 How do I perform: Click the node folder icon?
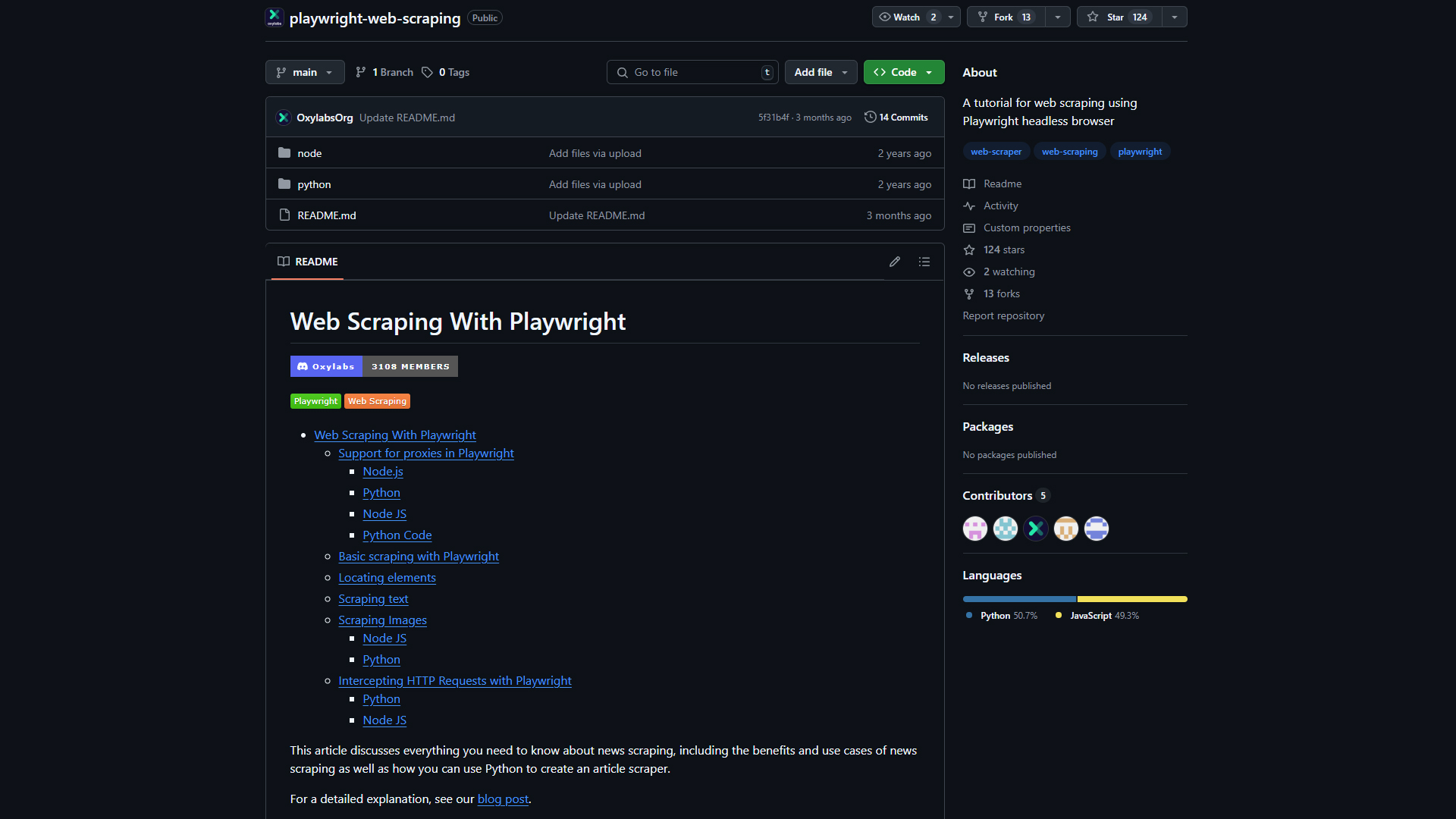point(284,153)
